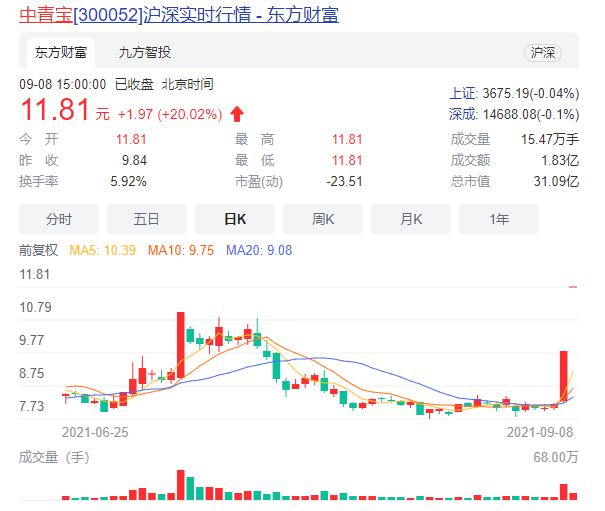Click the 成交量 (手) label
The height and width of the screenshot is (511, 605).
tap(54, 457)
